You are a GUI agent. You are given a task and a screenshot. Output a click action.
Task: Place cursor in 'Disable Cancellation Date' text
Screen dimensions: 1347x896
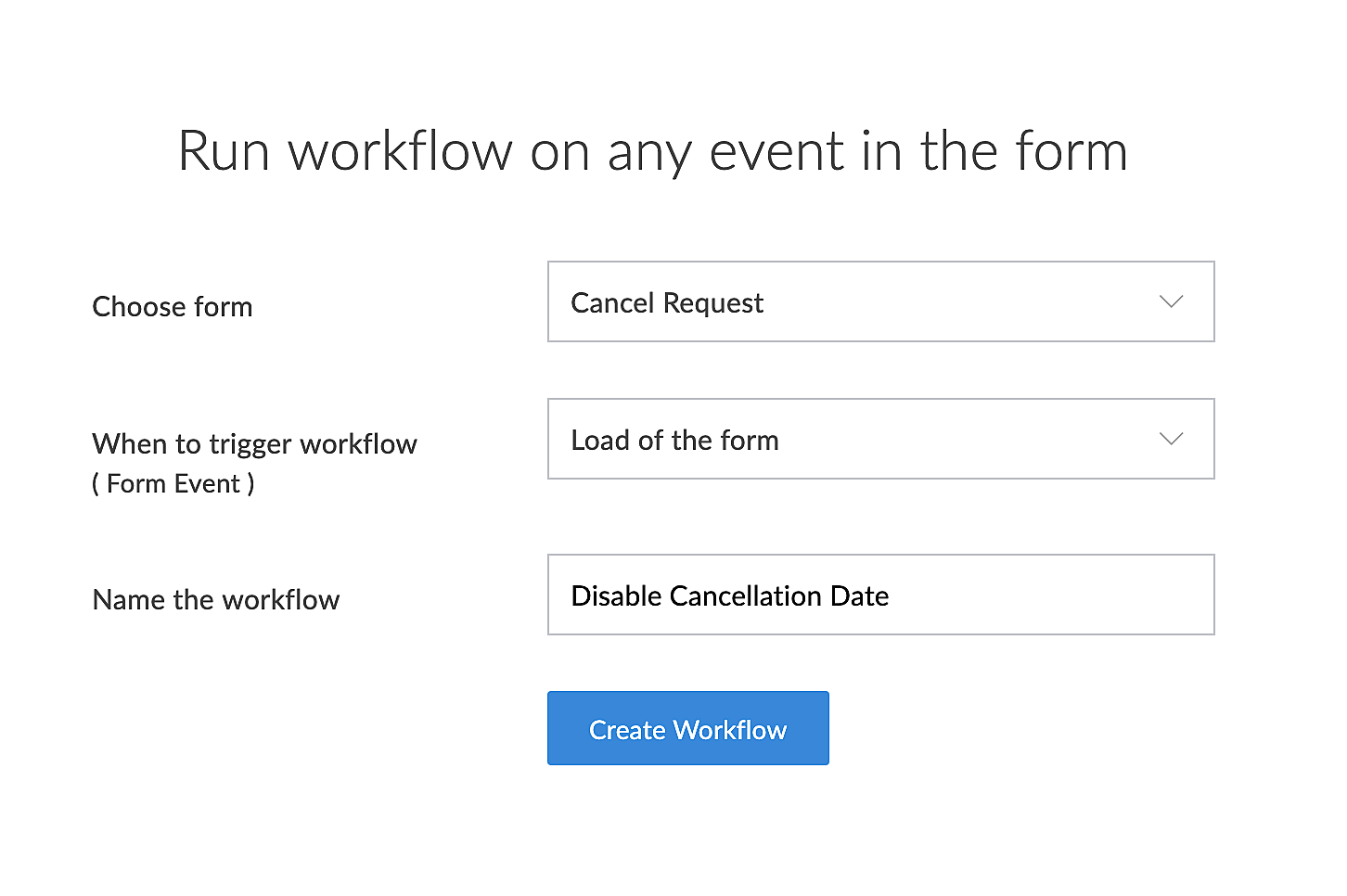729,595
